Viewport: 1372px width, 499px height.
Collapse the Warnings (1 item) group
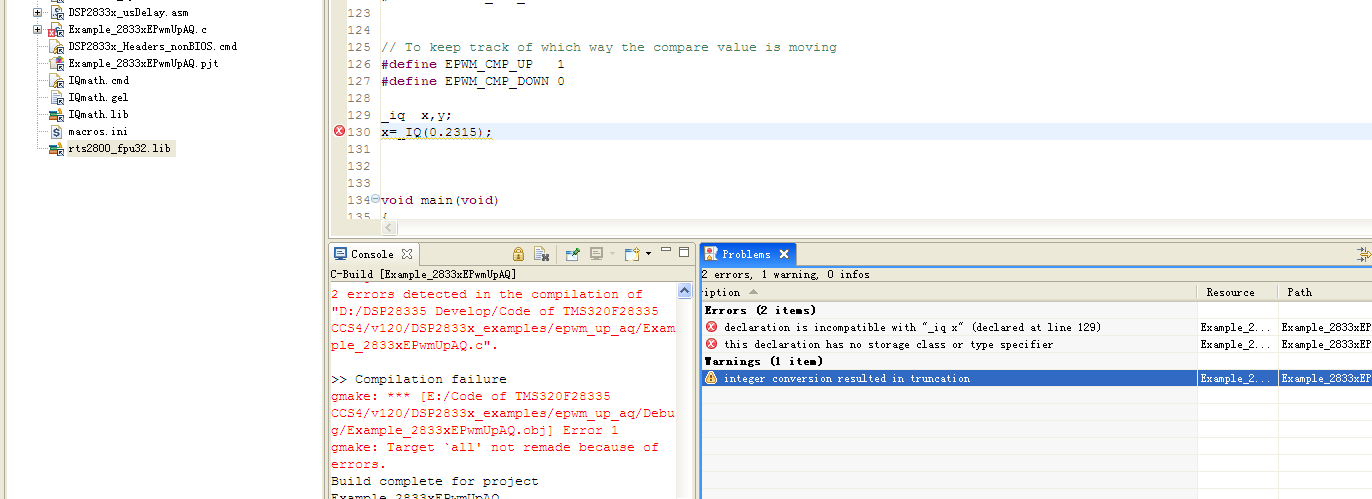coord(763,361)
